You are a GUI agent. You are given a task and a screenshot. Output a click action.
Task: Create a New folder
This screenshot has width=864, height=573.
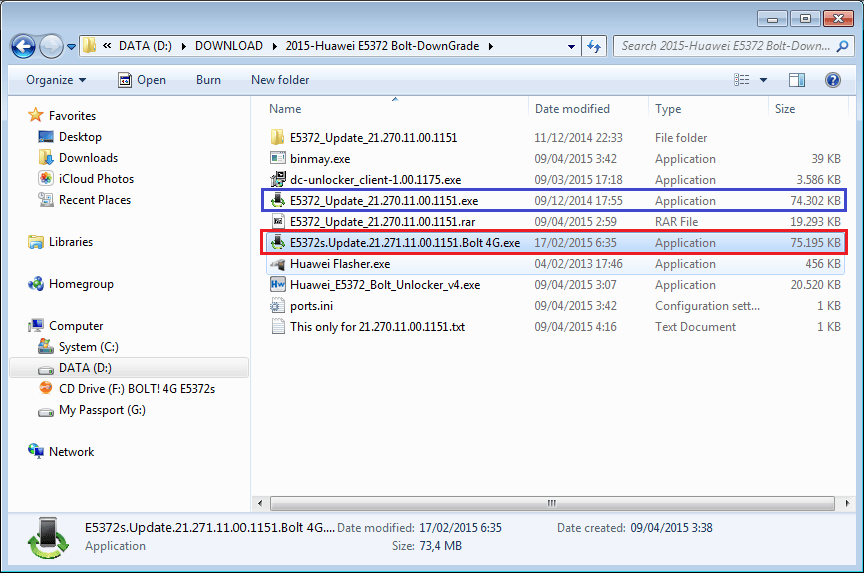[x=280, y=80]
